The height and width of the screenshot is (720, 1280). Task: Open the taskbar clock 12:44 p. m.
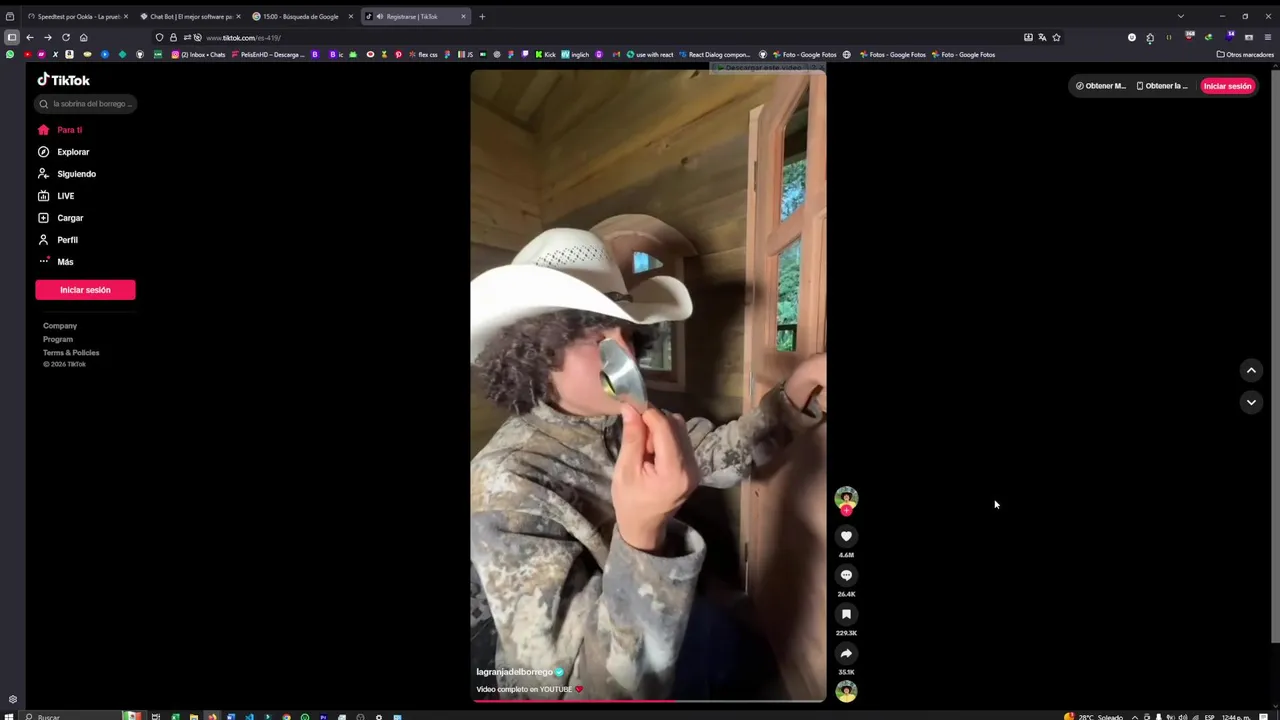coord(1236,716)
